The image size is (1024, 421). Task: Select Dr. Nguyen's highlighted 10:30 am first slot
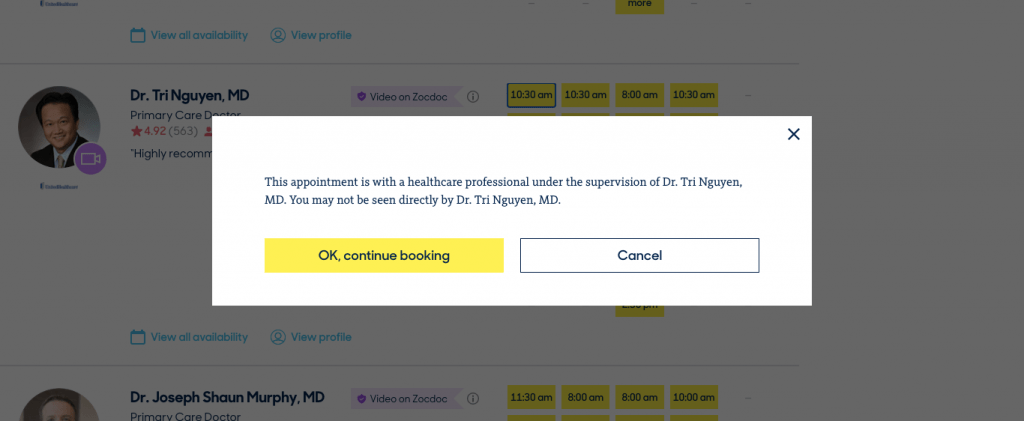[x=532, y=95]
